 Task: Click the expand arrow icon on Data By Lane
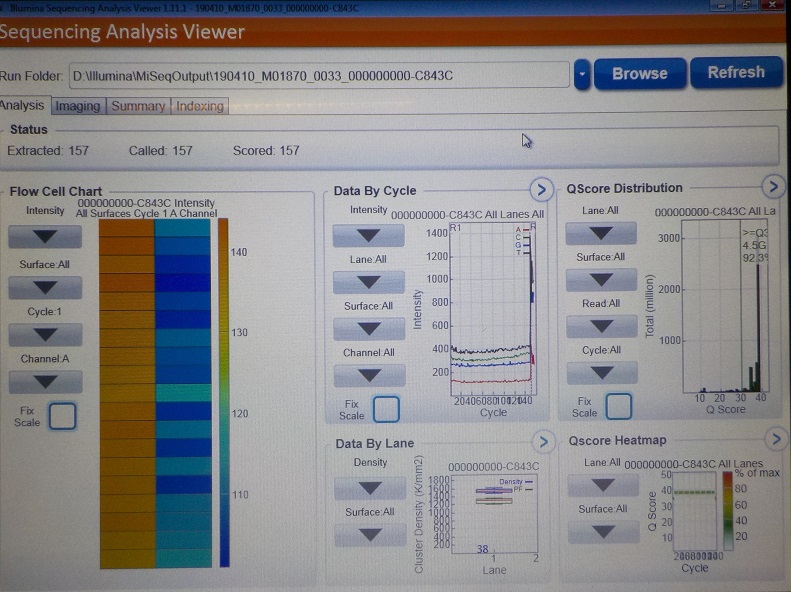(x=542, y=442)
